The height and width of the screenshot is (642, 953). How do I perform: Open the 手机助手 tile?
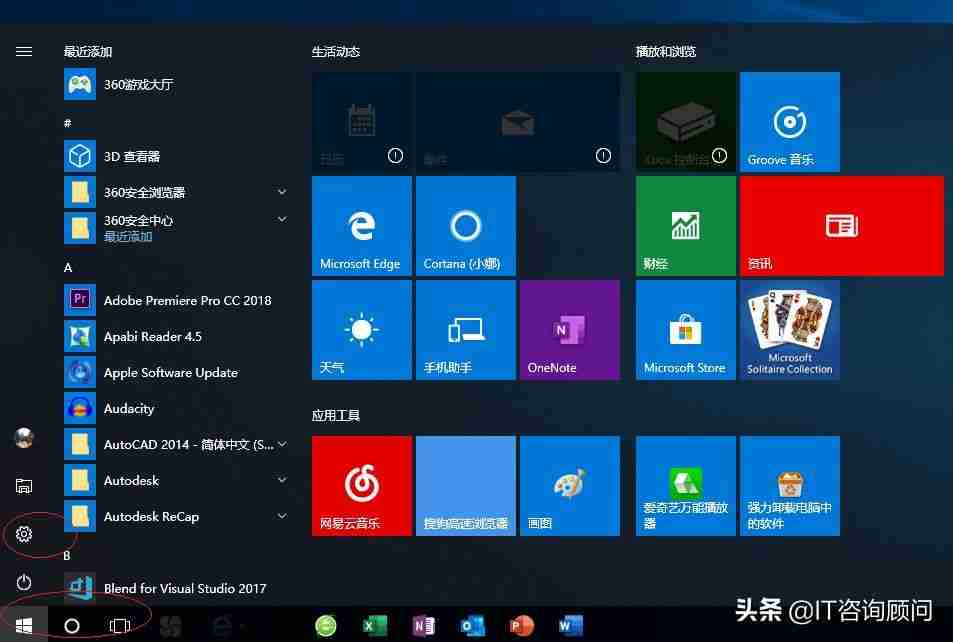click(x=466, y=330)
